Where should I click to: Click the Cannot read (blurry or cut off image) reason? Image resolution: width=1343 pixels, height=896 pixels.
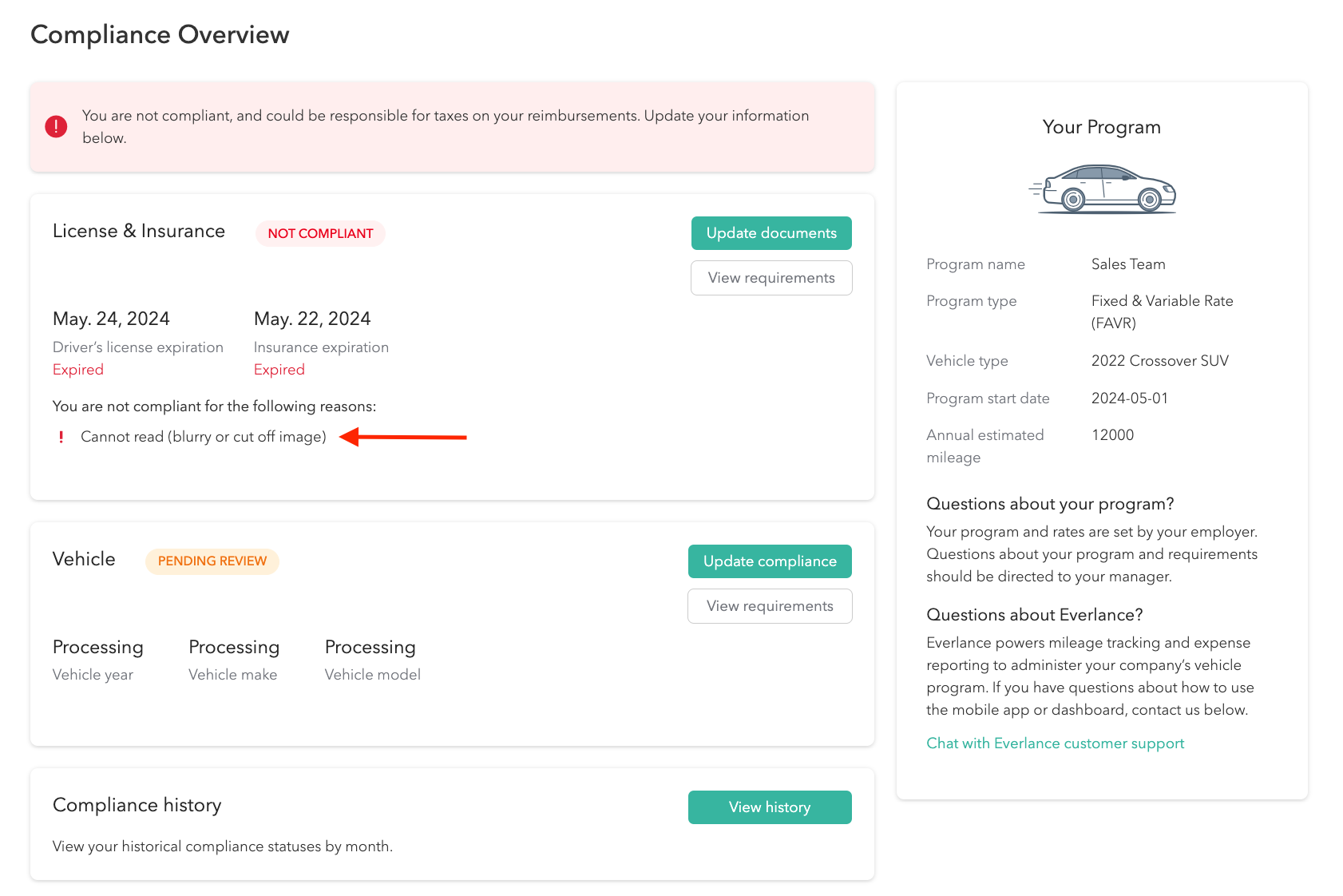204,437
